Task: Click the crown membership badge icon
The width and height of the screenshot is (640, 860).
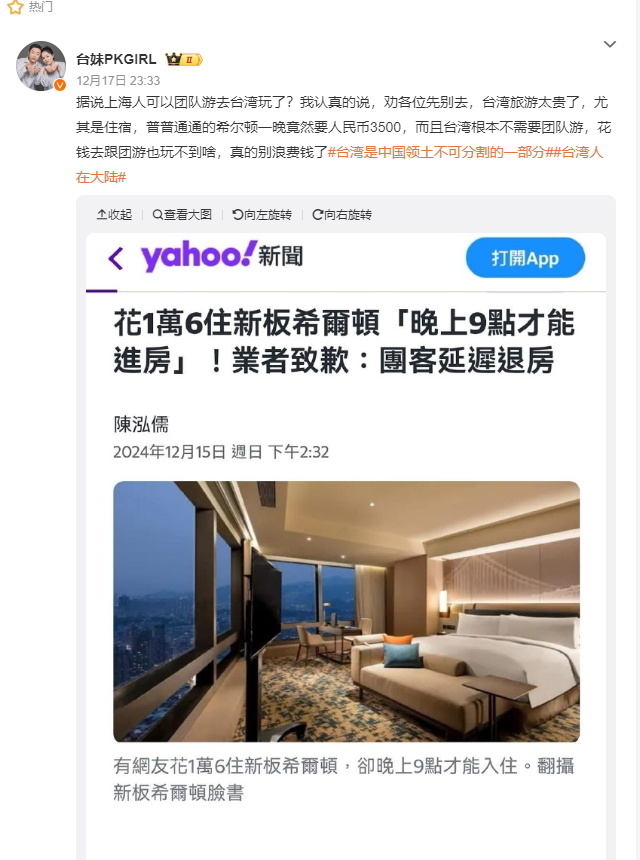Action: click(184, 59)
